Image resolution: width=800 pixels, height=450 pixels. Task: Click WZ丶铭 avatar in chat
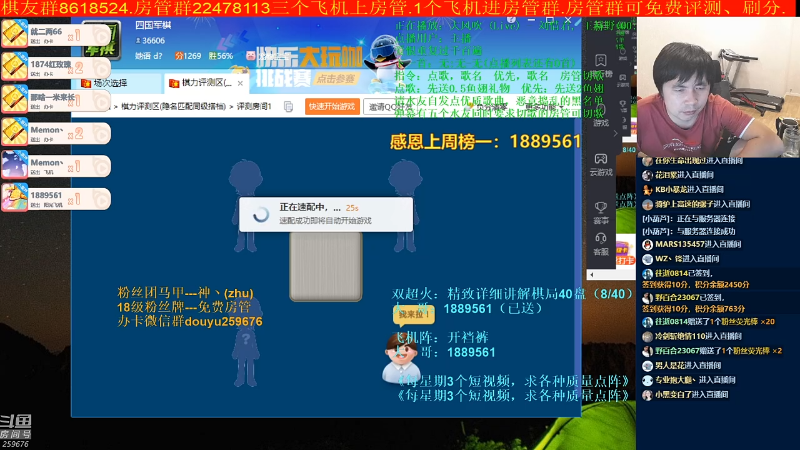pos(647,259)
